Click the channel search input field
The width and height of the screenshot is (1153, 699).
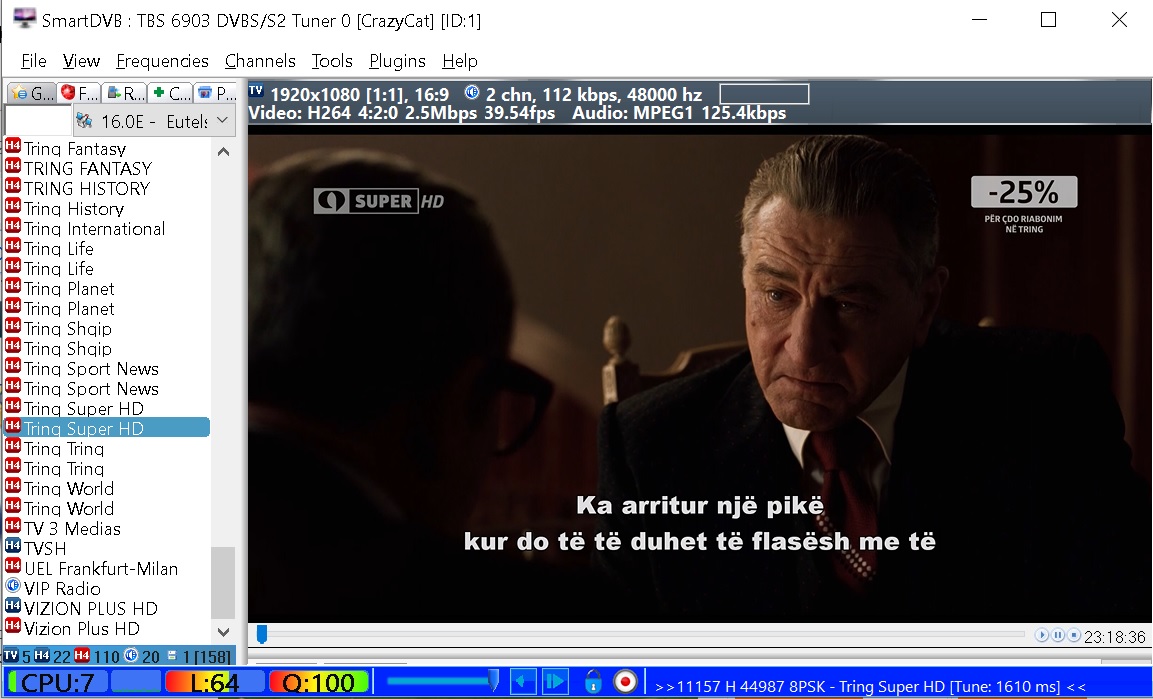pos(38,121)
